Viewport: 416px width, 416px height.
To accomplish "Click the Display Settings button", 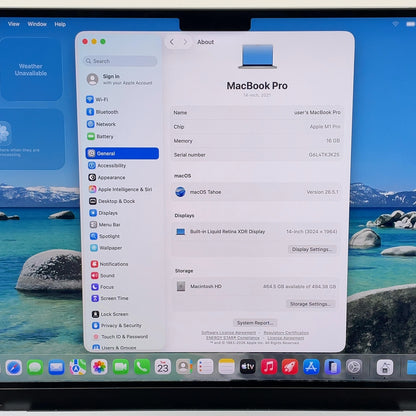I will 312,249.
